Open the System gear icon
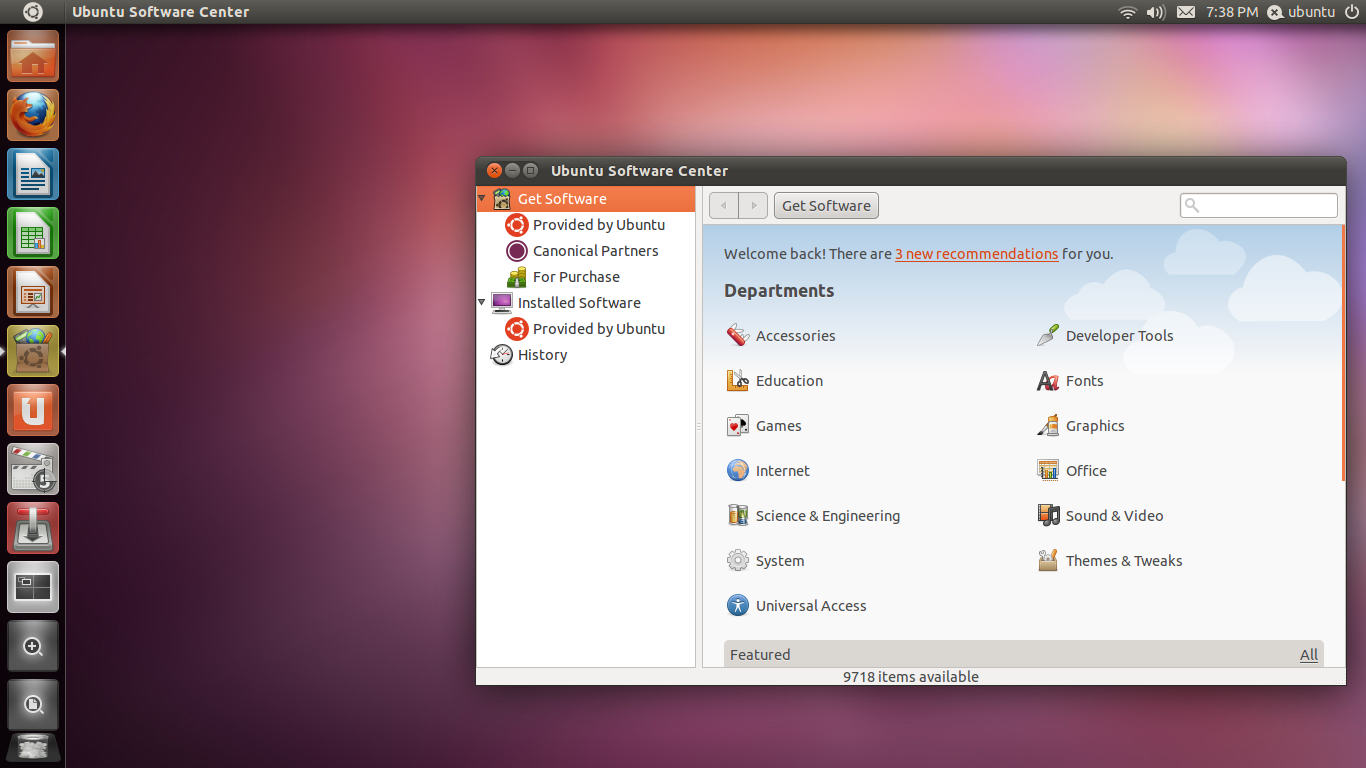Viewport: 1366px width, 768px height. coord(738,561)
